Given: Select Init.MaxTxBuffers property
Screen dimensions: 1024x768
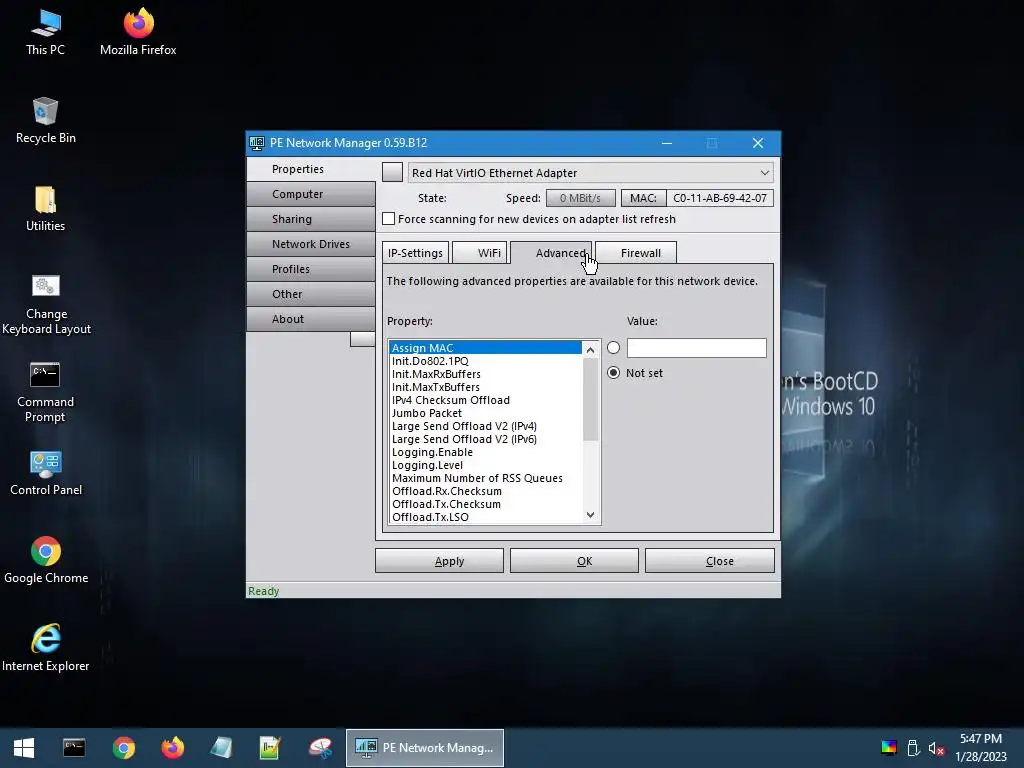Looking at the screenshot, I should [485, 387].
